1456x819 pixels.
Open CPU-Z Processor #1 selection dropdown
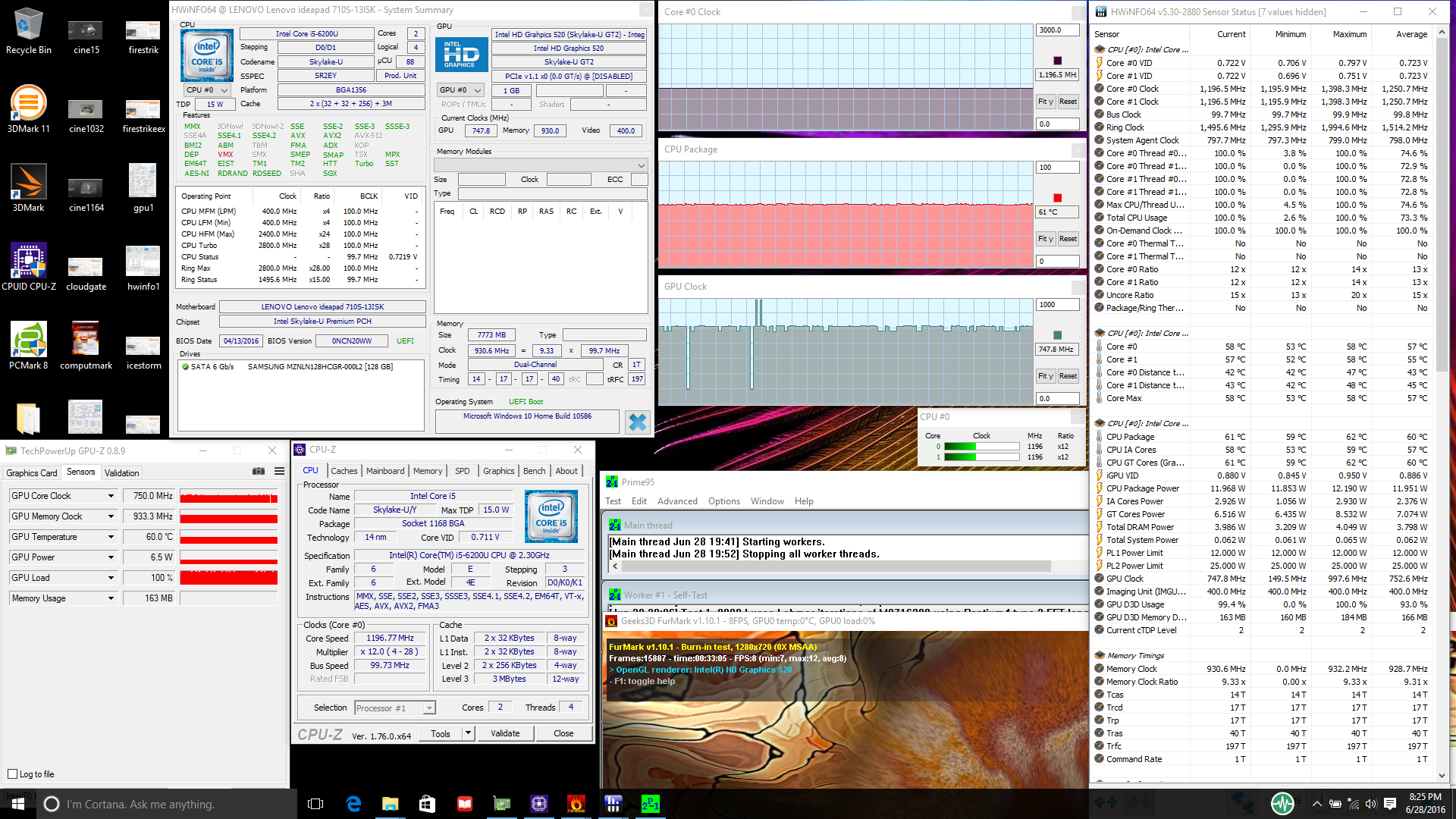[x=395, y=708]
